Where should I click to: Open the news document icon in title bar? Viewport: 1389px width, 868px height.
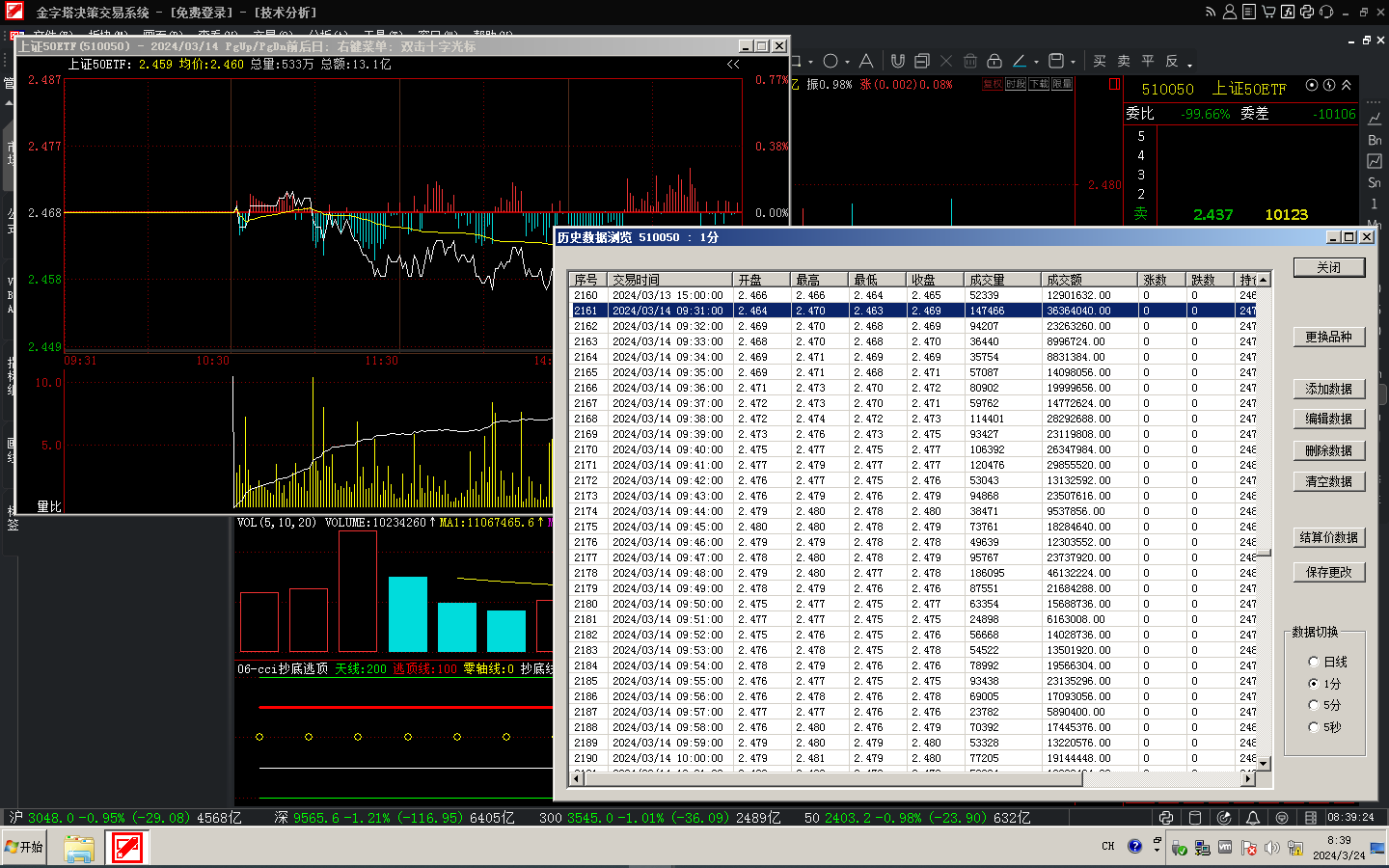point(1249,12)
